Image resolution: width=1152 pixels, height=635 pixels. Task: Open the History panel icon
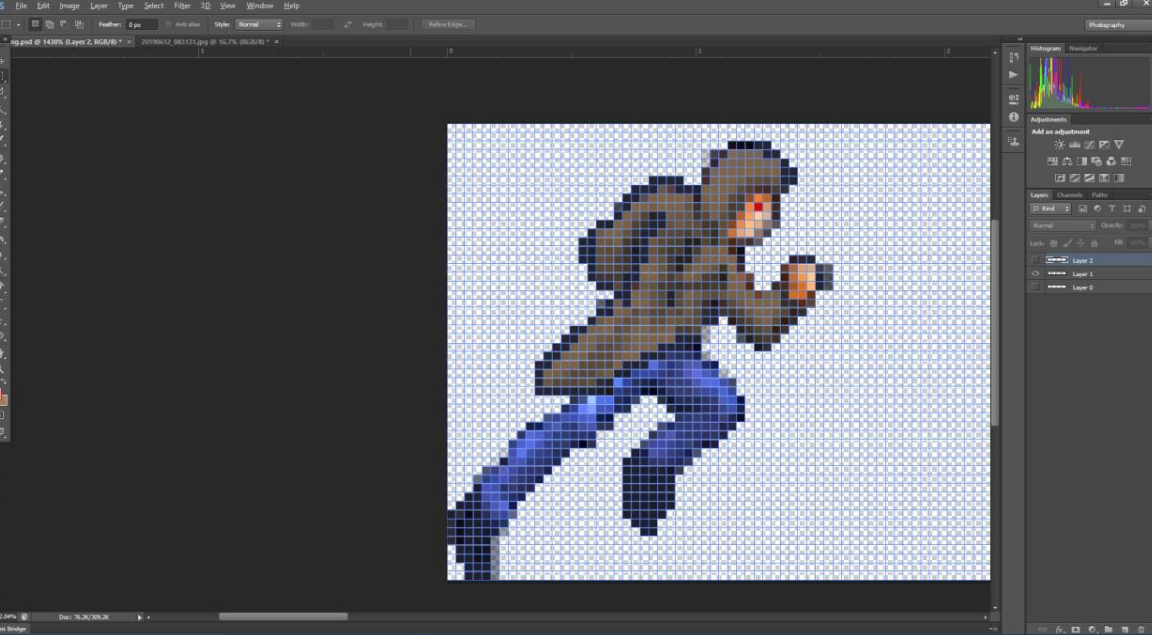(x=1014, y=57)
